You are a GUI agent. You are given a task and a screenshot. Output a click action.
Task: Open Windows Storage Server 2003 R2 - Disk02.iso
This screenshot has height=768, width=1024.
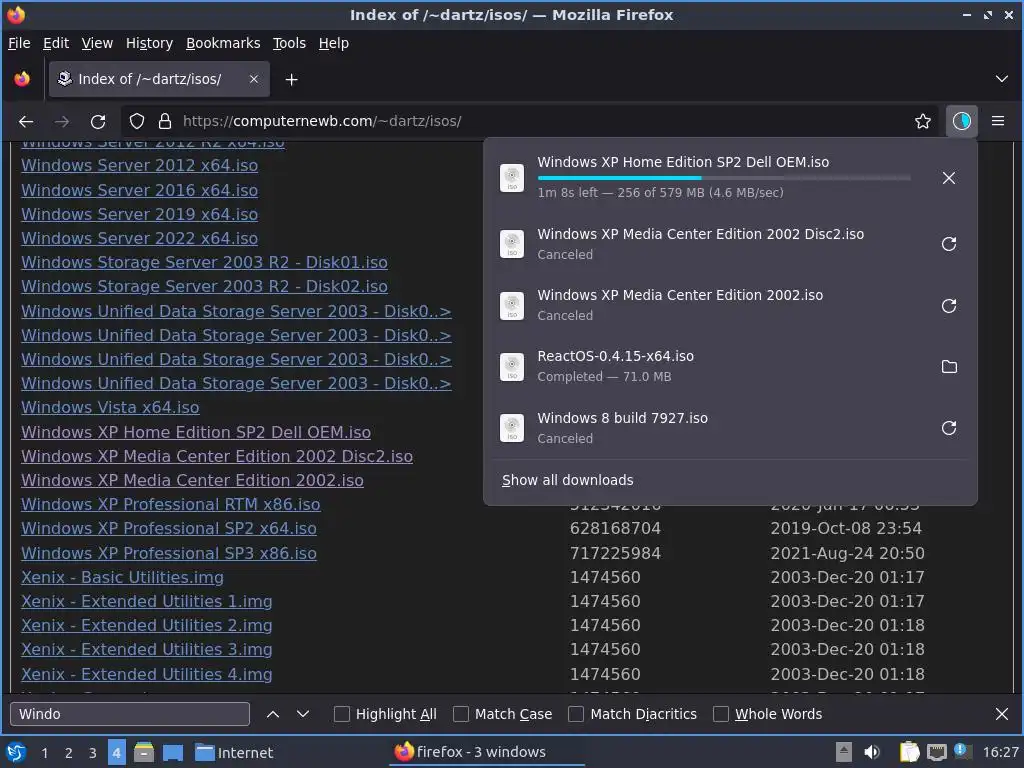204,286
